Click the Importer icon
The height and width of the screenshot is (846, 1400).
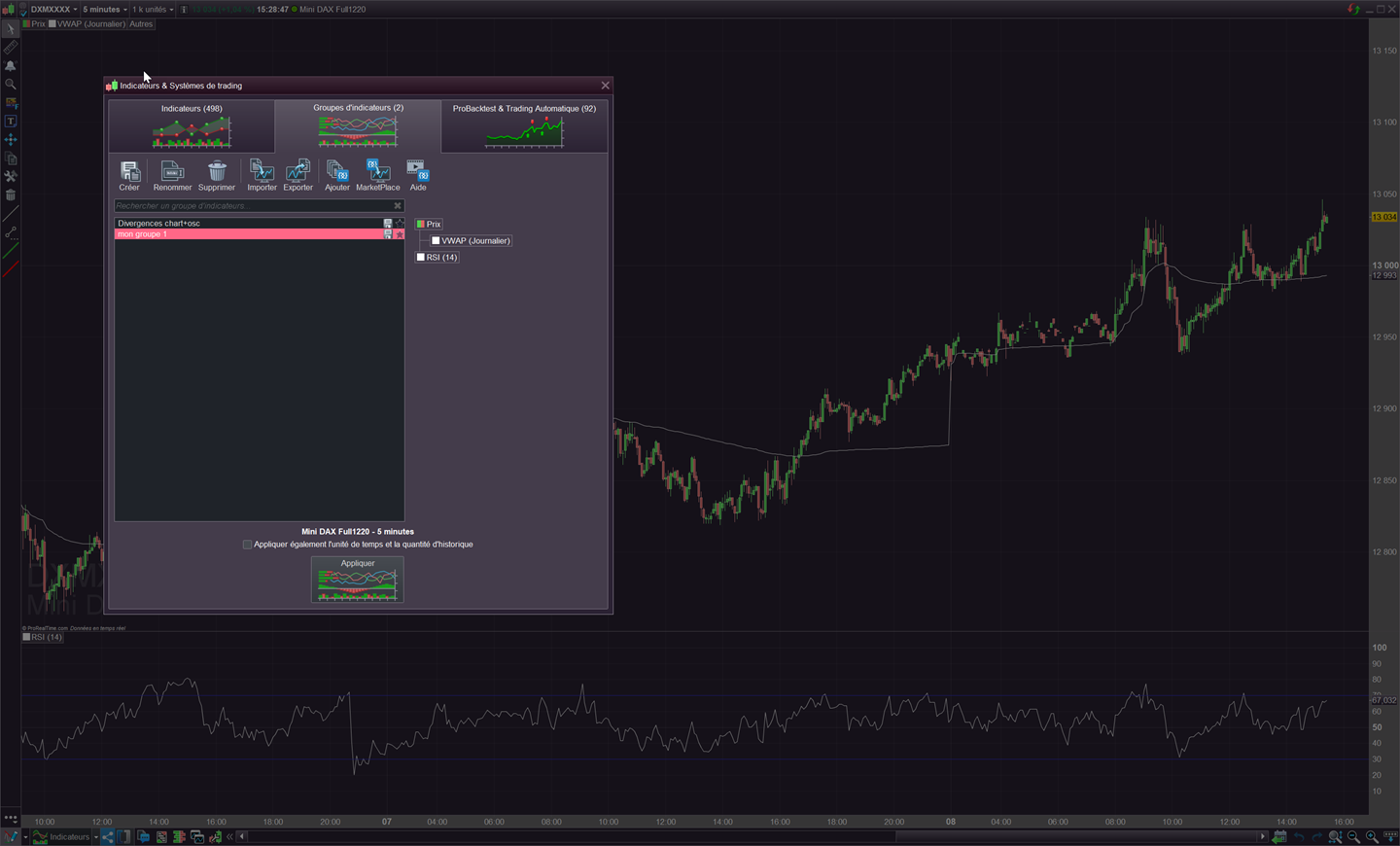pos(262,171)
